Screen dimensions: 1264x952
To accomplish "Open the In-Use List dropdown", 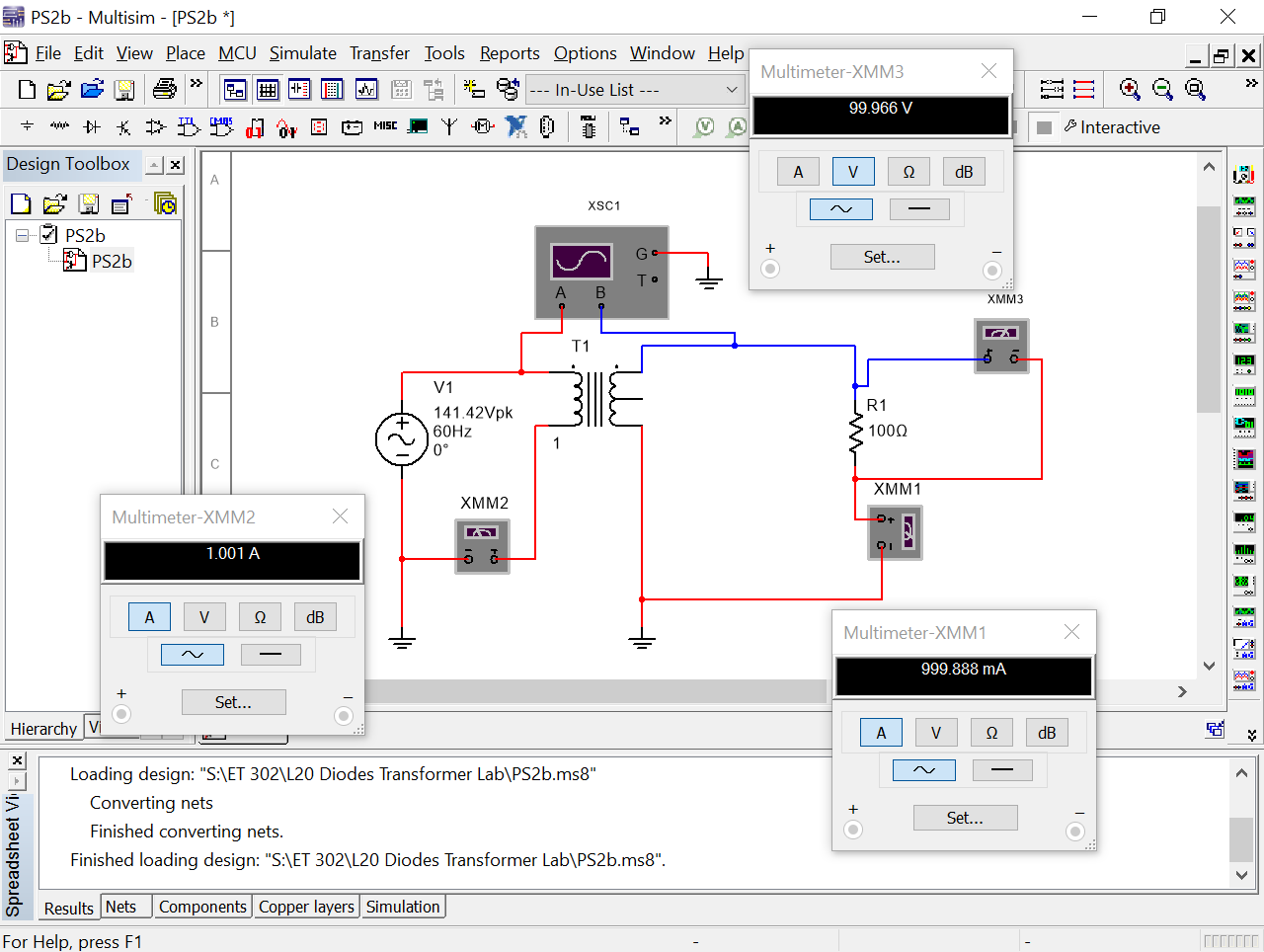I will point(733,89).
